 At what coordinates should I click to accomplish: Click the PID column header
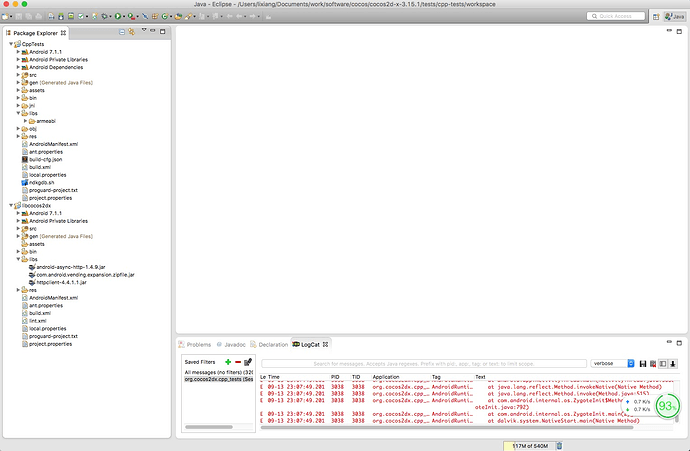click(335, 377)
